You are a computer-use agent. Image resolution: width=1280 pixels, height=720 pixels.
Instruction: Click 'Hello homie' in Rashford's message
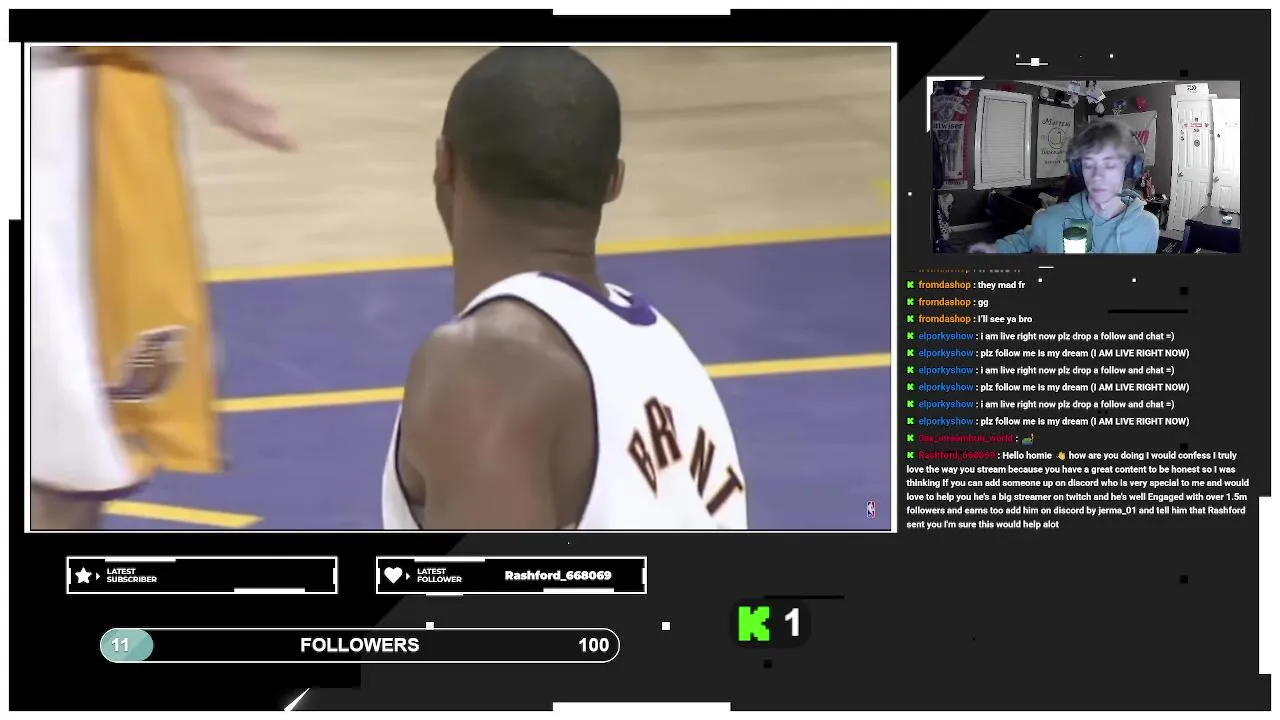(1027, 455)
